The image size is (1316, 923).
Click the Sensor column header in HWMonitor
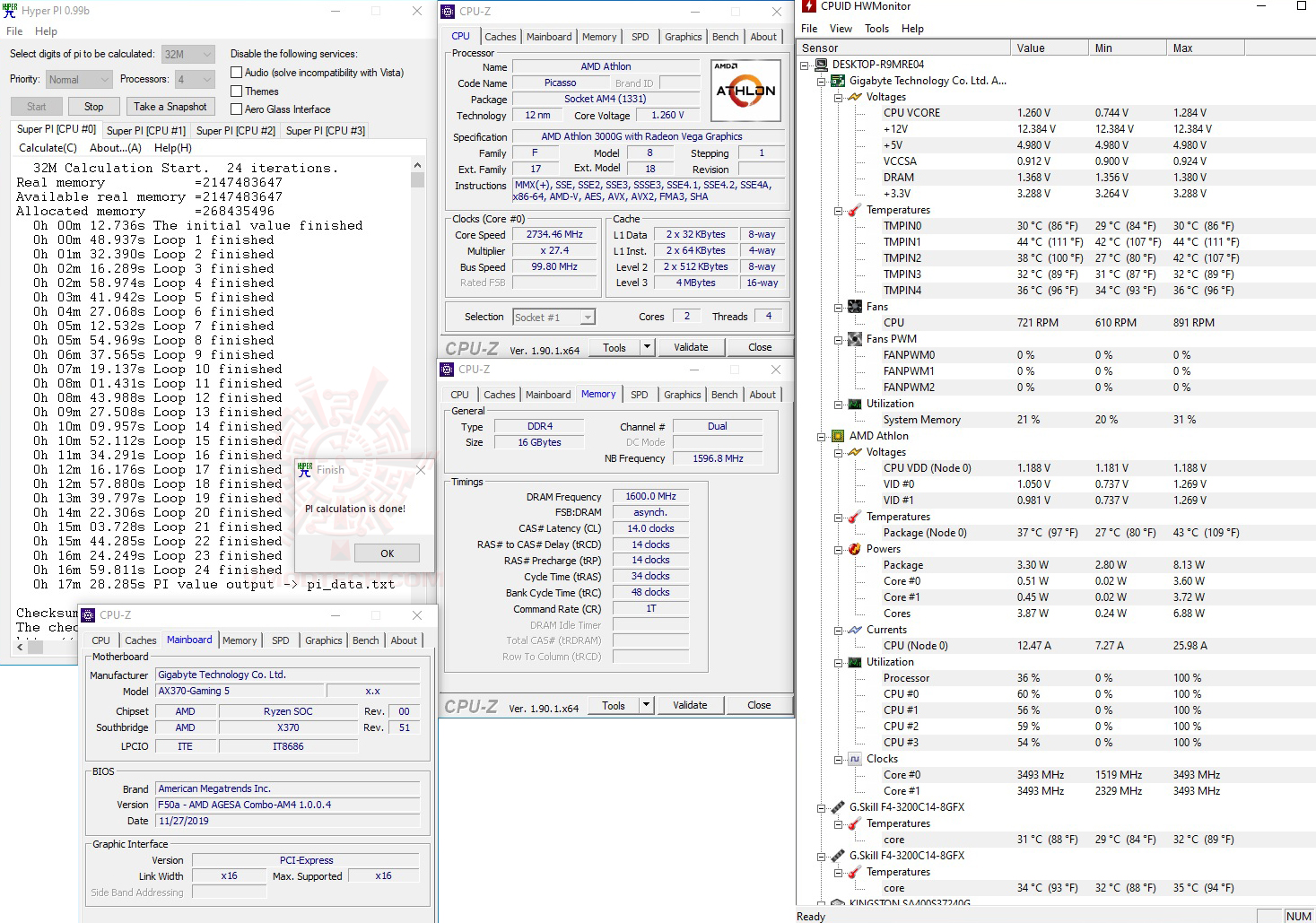(x=903, y=48)
